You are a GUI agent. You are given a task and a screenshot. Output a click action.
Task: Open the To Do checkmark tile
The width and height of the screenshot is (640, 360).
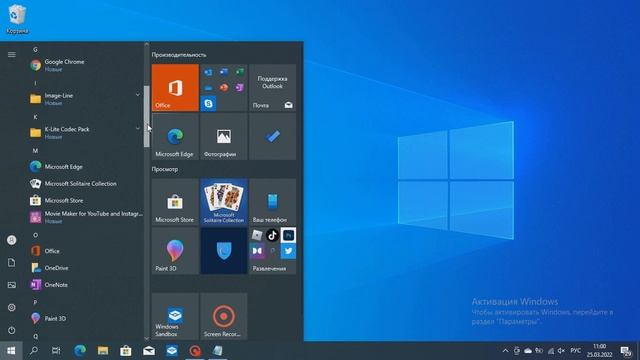tap(272, 136)
